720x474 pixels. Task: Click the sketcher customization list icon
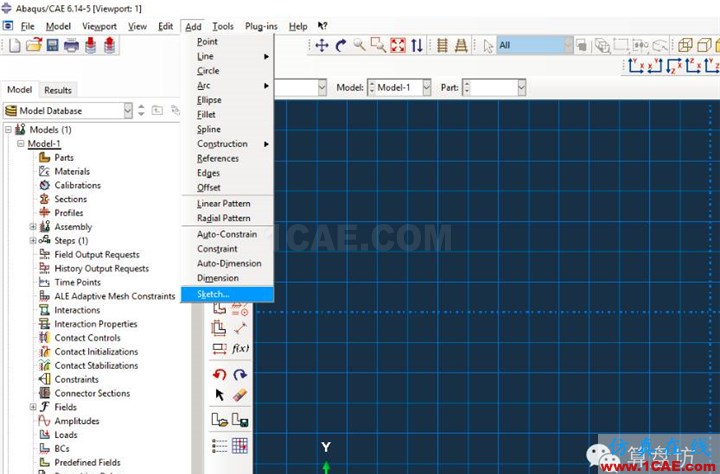219,446
